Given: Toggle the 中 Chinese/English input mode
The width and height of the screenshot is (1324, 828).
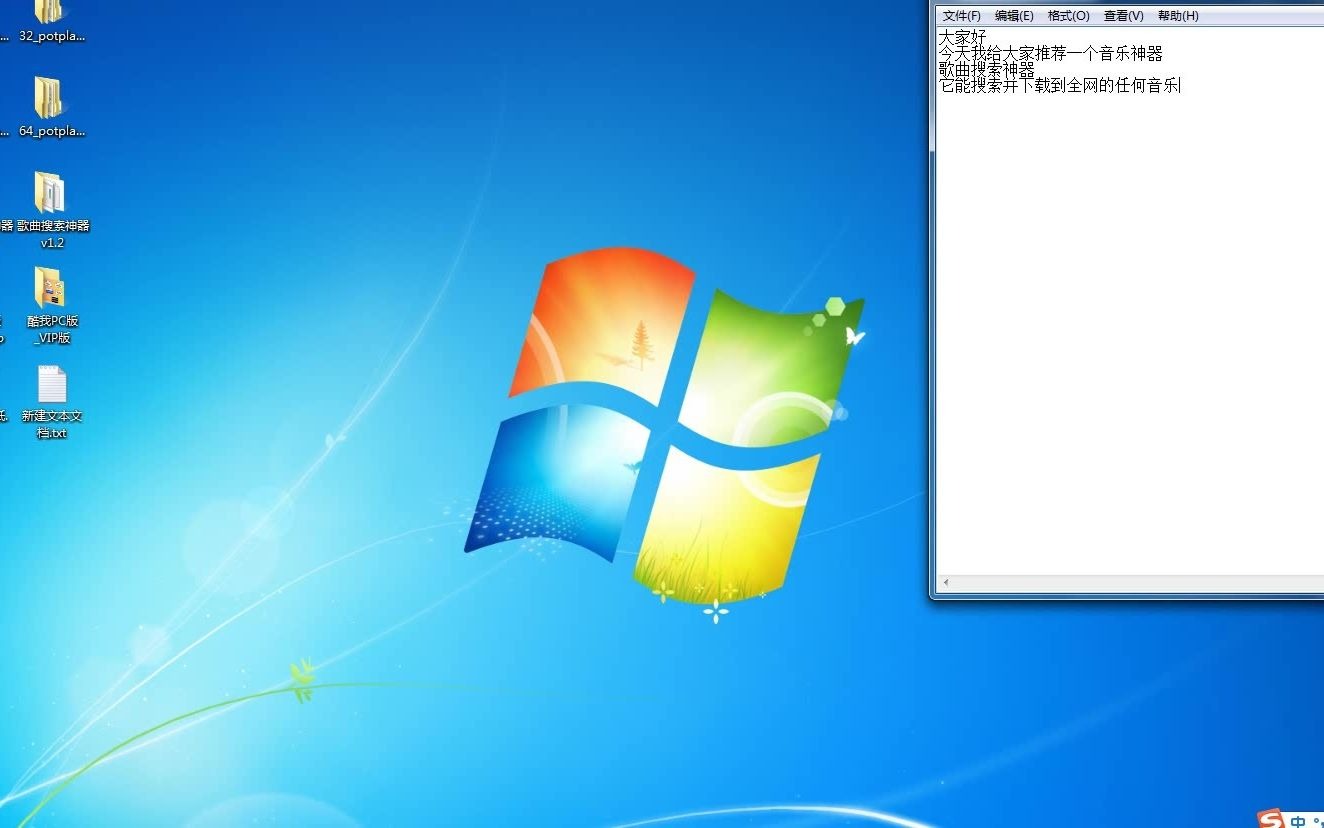Looking at the screenshot, I should [x=1298, y=821].
